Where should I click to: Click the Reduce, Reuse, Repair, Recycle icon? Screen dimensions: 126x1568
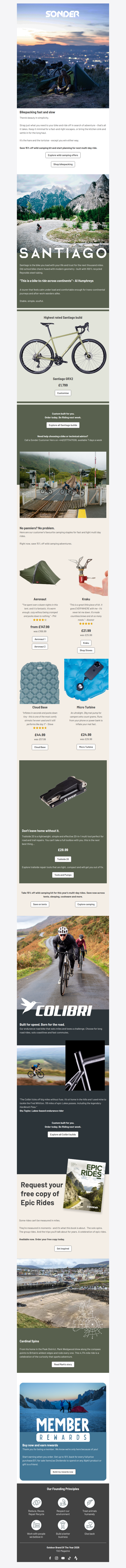[x=37, y=1502]
